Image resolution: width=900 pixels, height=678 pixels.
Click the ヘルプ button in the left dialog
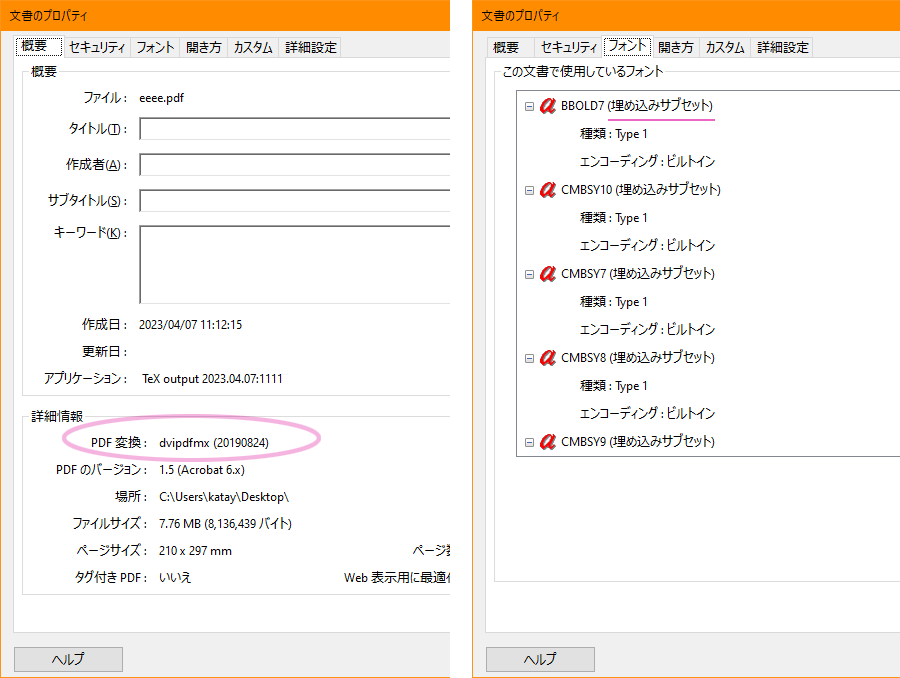(x=68, y=659)
